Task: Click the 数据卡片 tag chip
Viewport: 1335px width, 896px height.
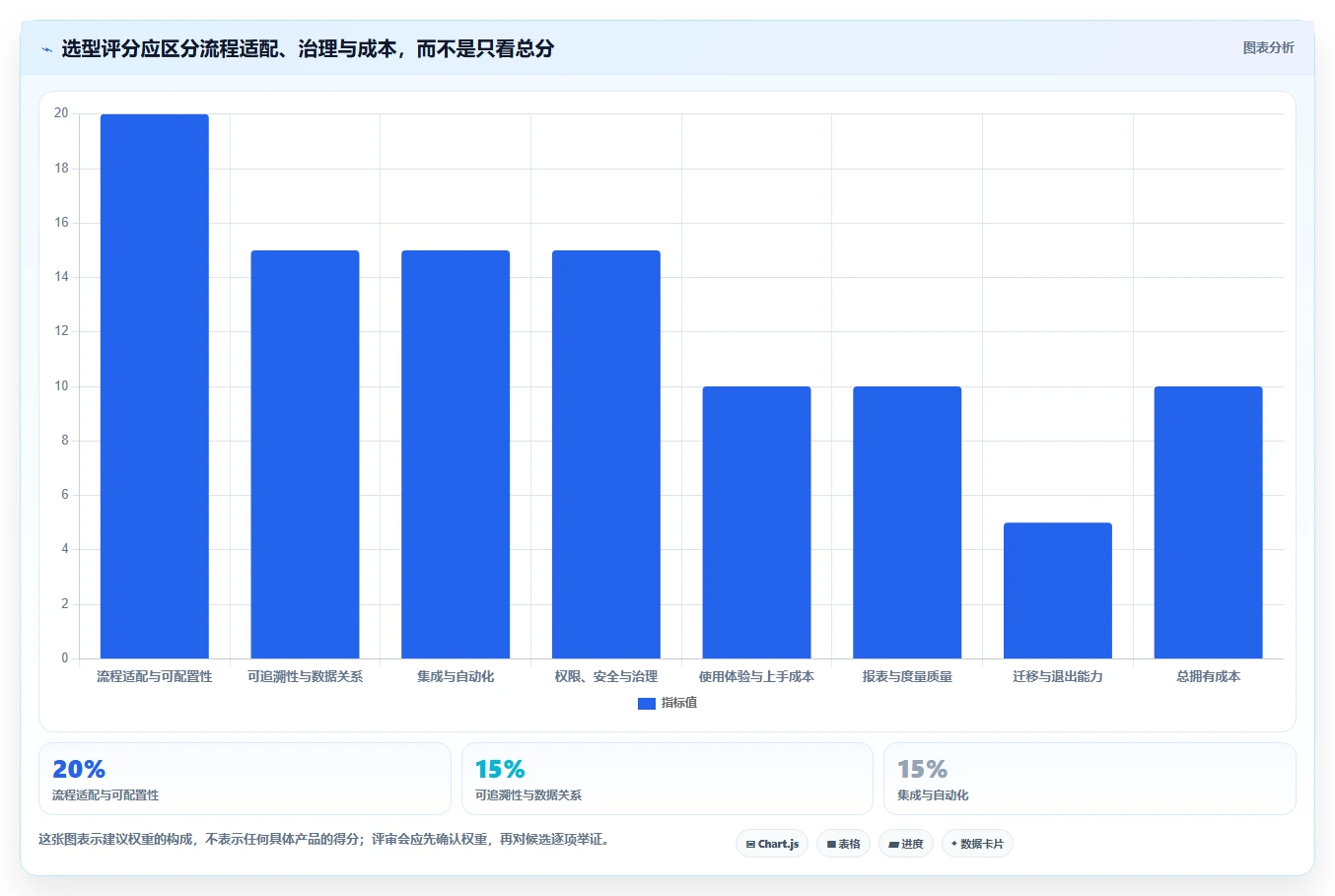Action: click(976, 844)
